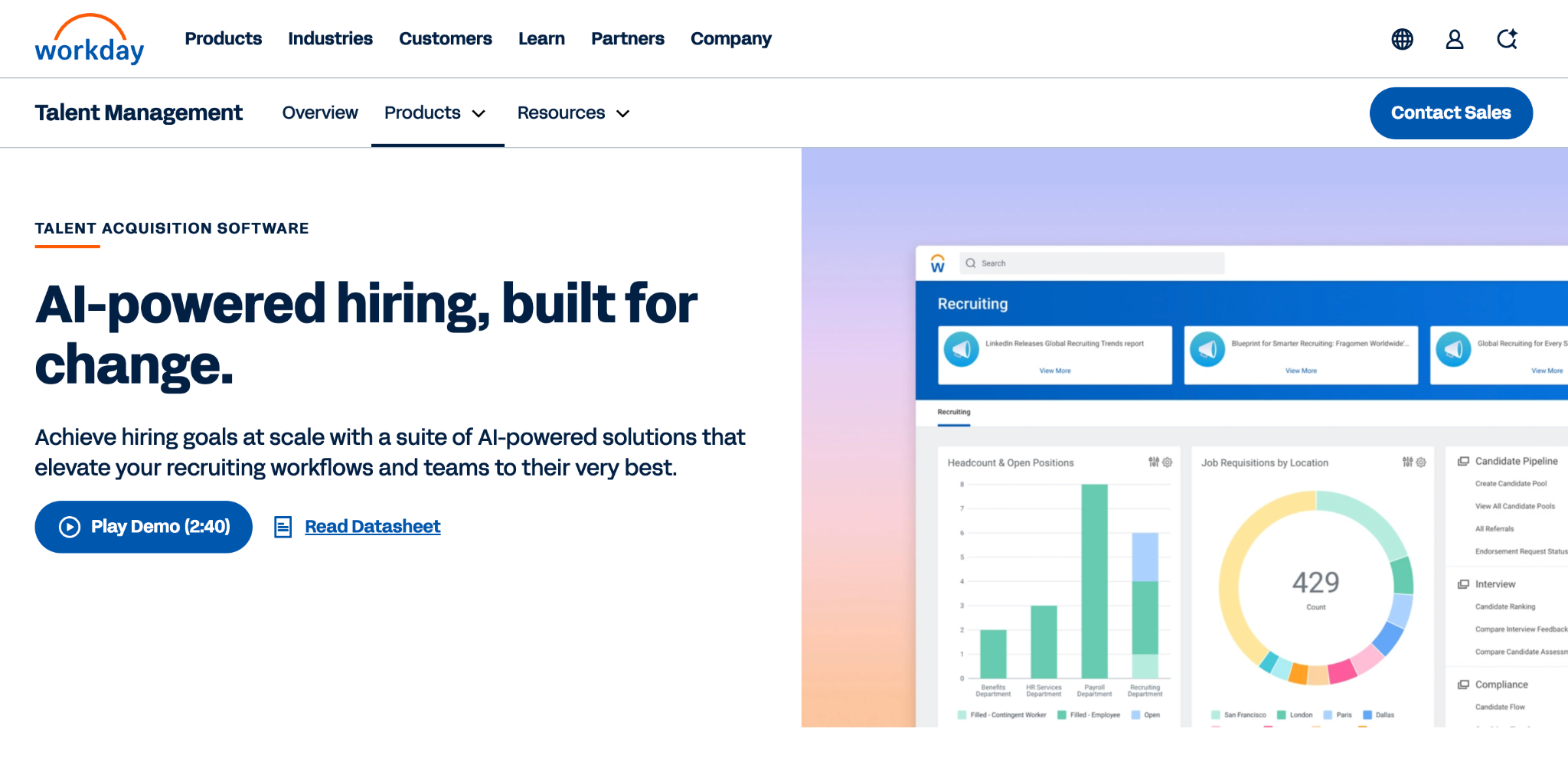Click gear icon on Job Requisitions by Location

(1421, 462)
